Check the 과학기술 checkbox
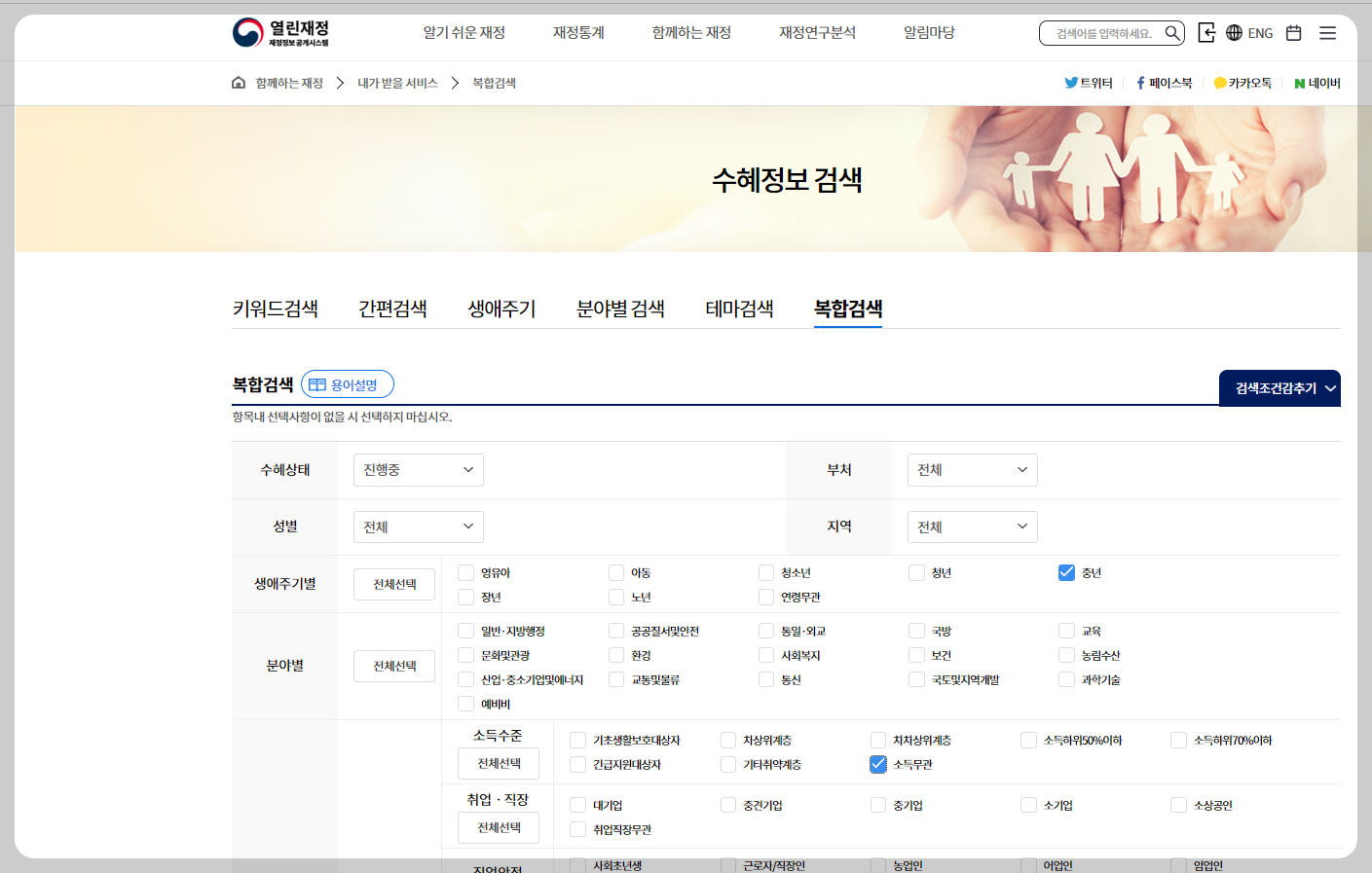The width and height of the screenshot is (1372, 873). pyautogui.click(x=1066, y=679)
